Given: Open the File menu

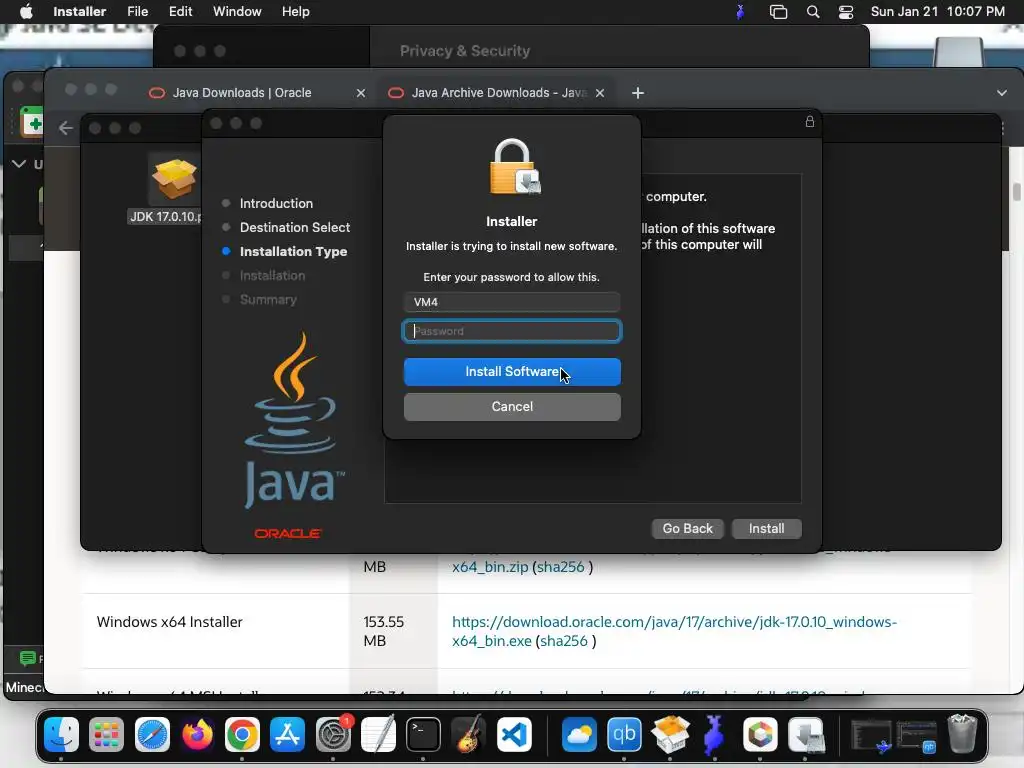Looking at the screenshot, I should 137,12.
